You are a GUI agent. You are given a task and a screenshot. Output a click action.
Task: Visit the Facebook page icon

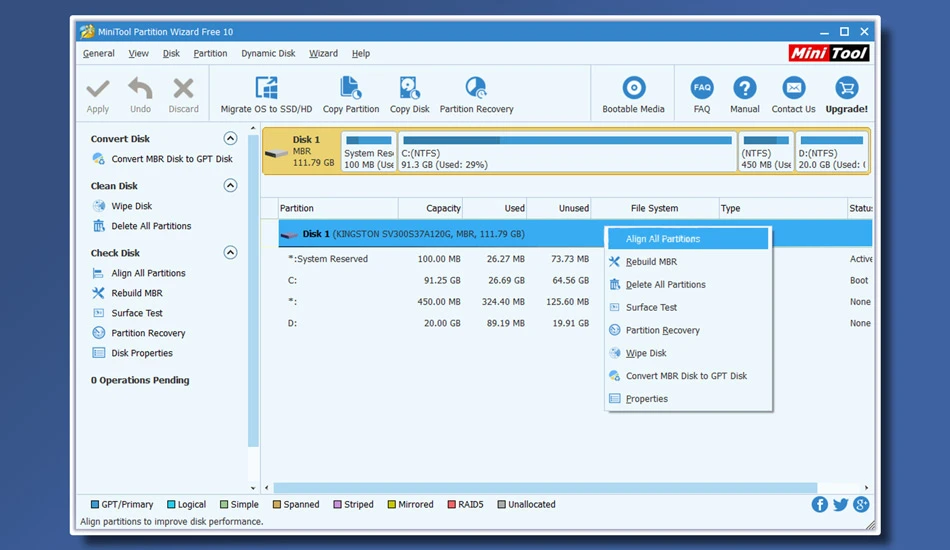[x=819, y=504]
